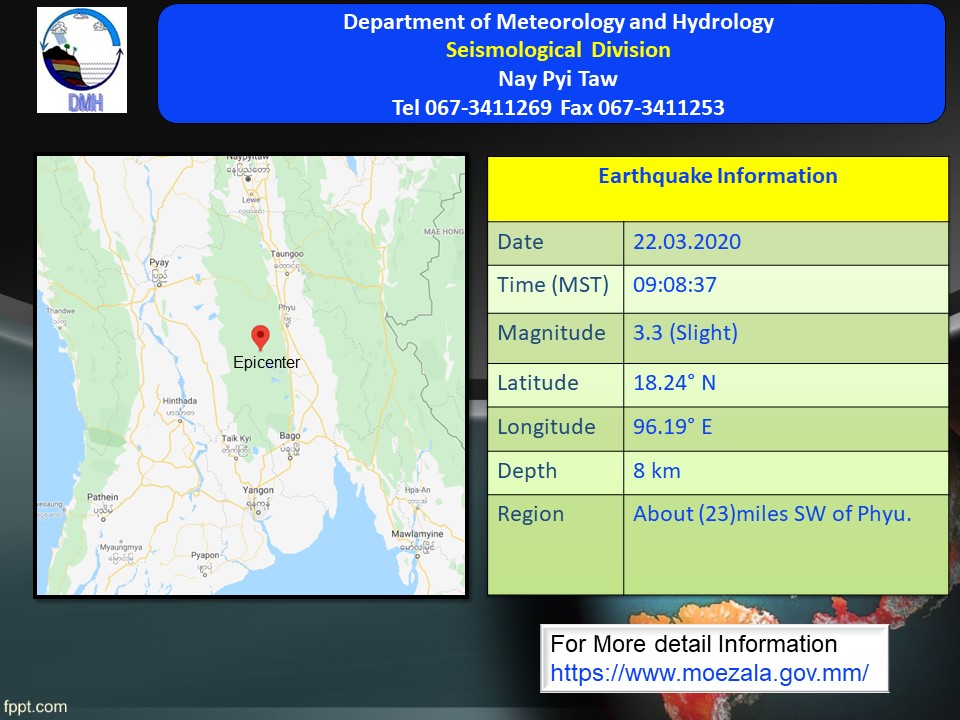Click the Bago label on map
The width and height of the screenshot is (960, 720).
[x=290, y=436]
